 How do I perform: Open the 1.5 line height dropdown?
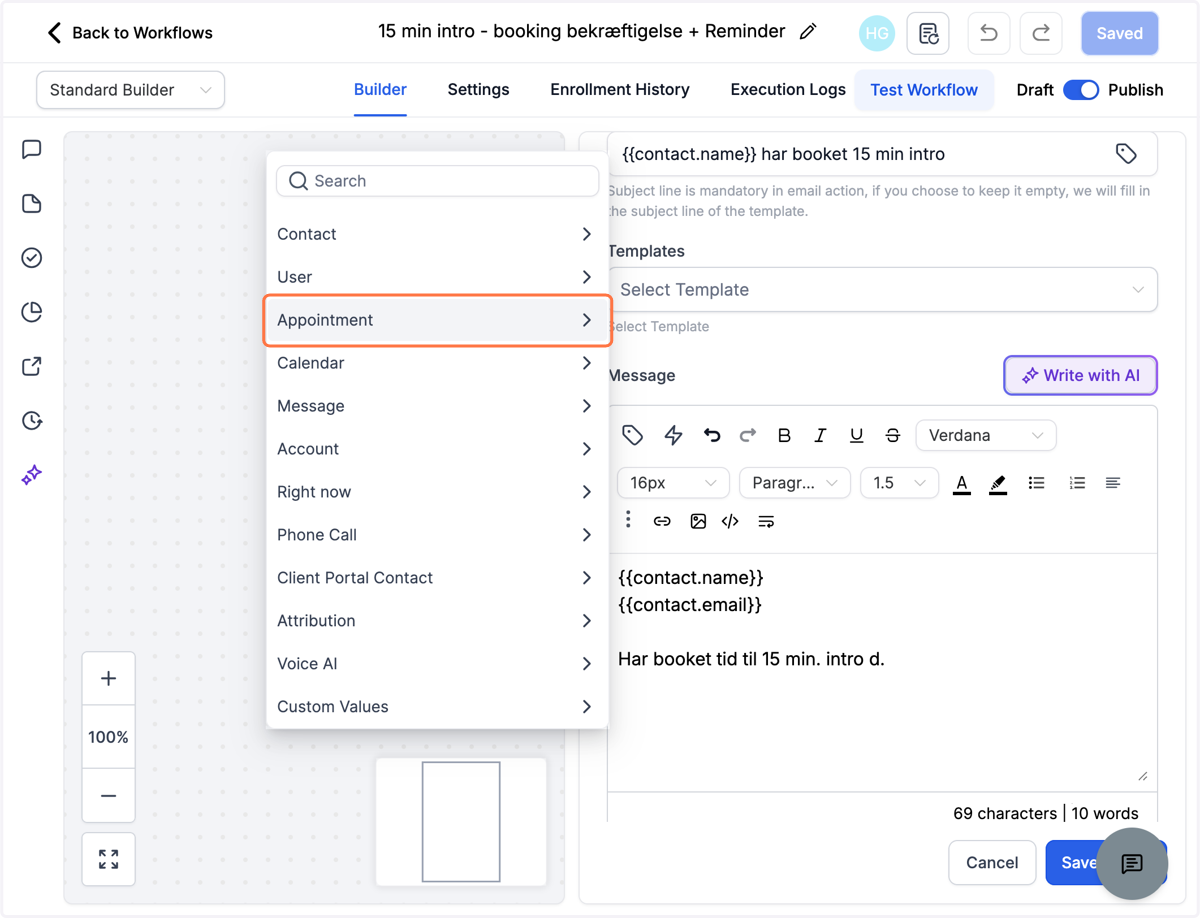pos(899,483)
